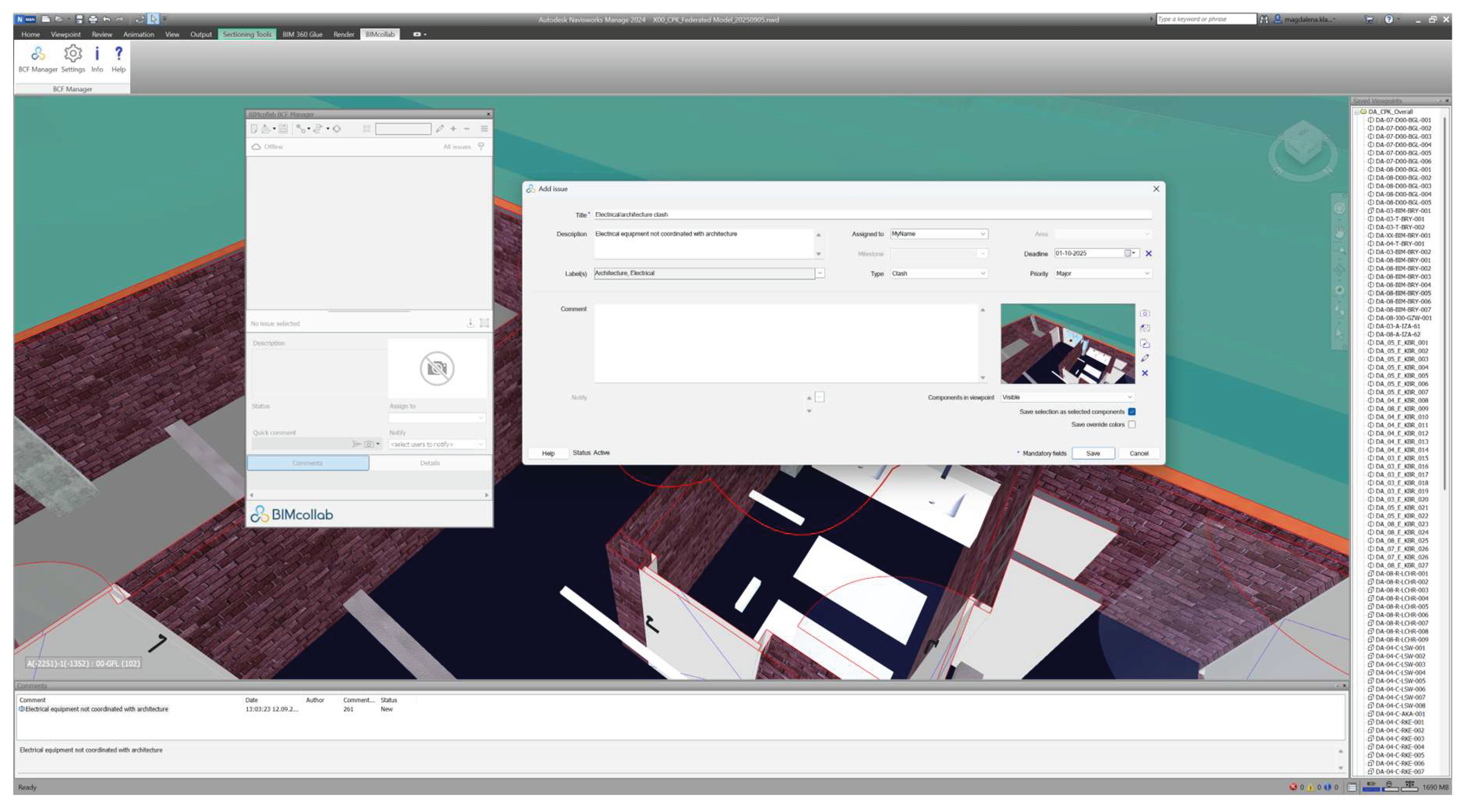Open the Home ribbon tab
1464x812 pixels.
click(x=31, y=34)
